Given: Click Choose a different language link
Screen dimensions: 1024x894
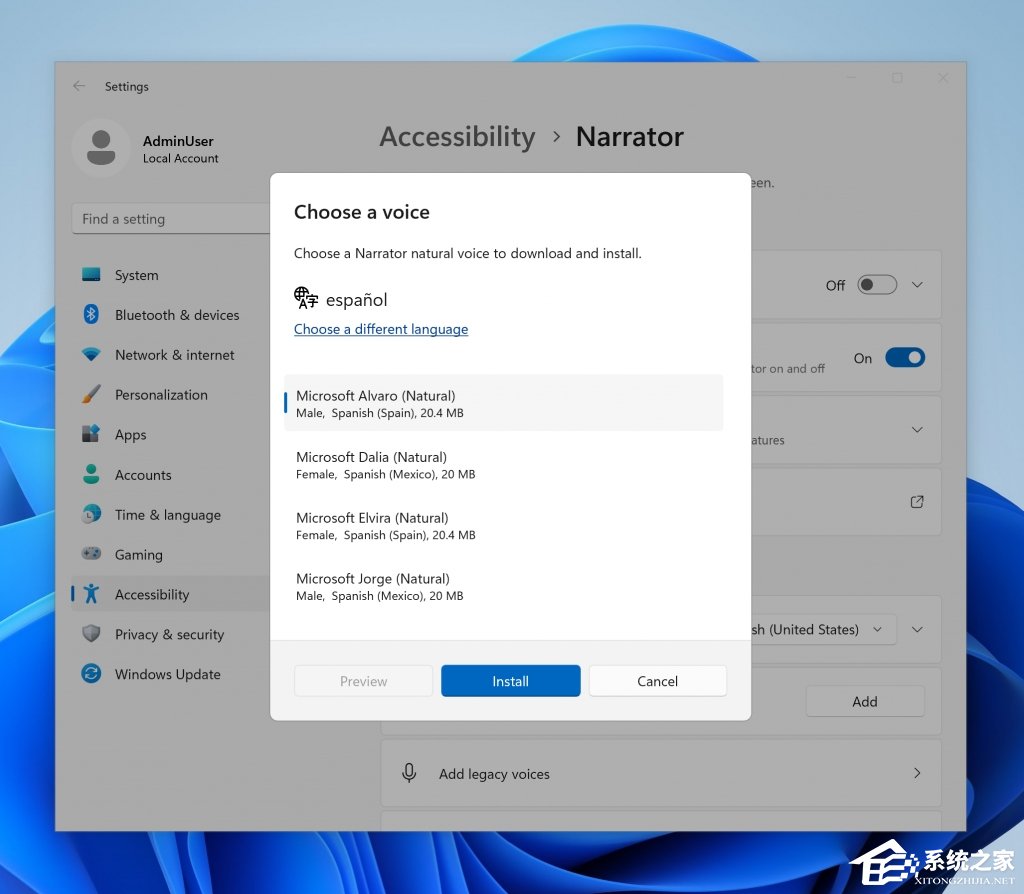Looking at the screenshot, I should click(381, 329).
